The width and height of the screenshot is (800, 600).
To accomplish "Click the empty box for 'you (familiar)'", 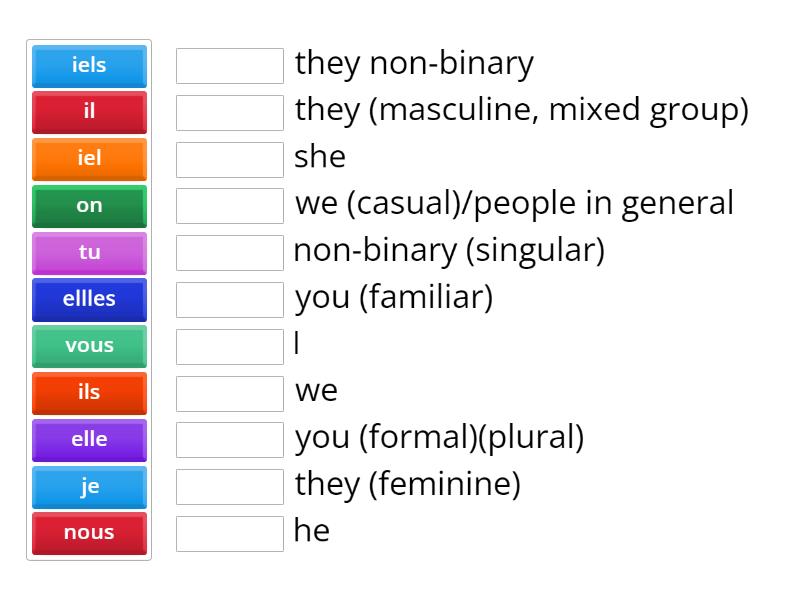I will point(230,300).
